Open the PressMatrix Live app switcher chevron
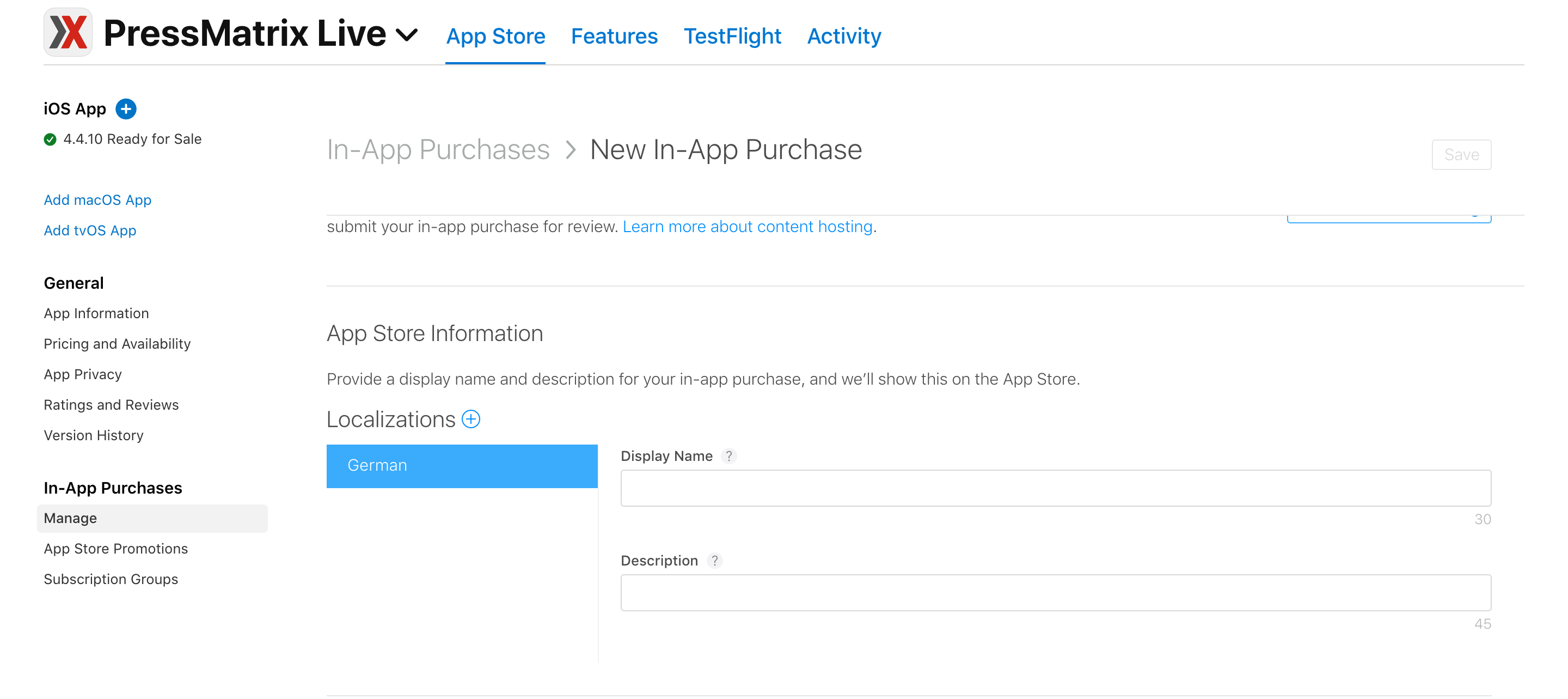The height and width of the screenshot is (699, 1568). [x=407, y=35]
